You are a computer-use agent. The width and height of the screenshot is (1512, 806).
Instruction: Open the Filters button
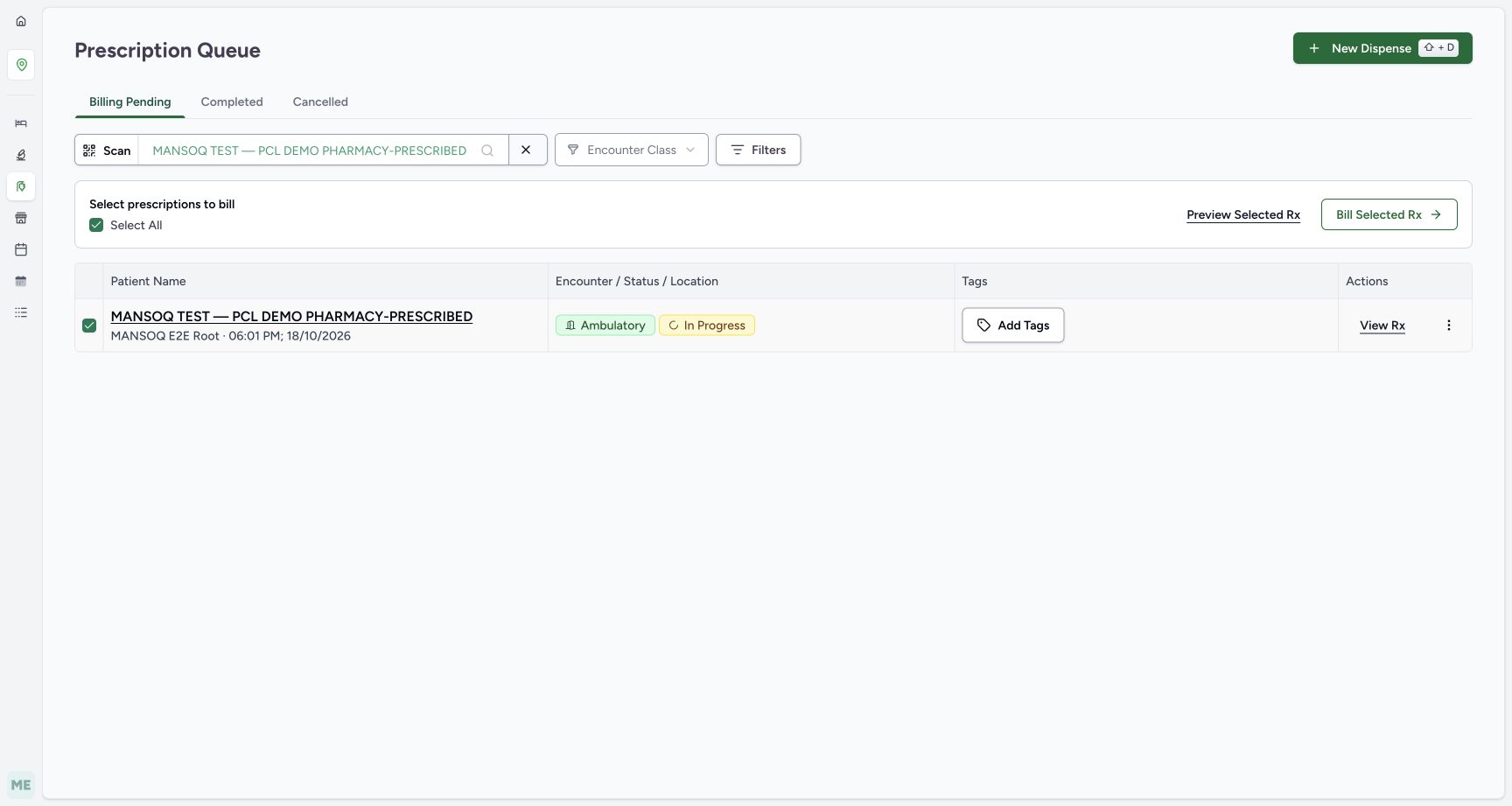759,150
